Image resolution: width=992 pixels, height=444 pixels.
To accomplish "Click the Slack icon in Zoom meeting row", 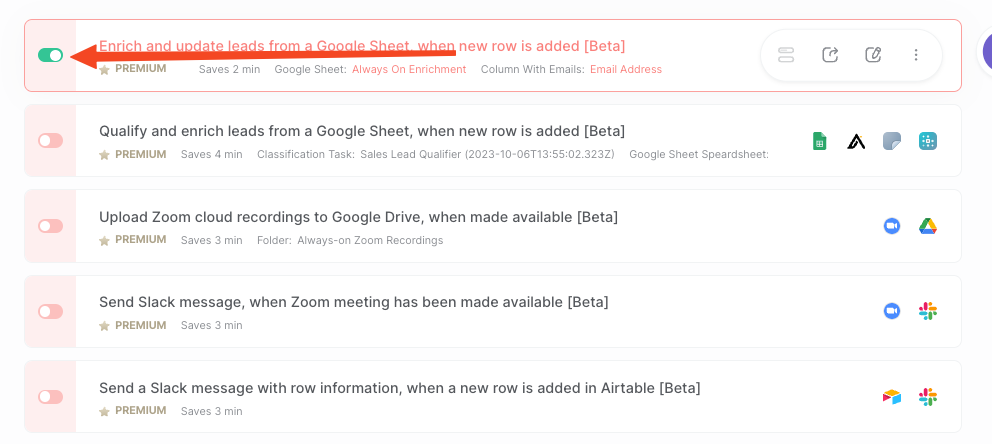I will [x=927, y=311].
